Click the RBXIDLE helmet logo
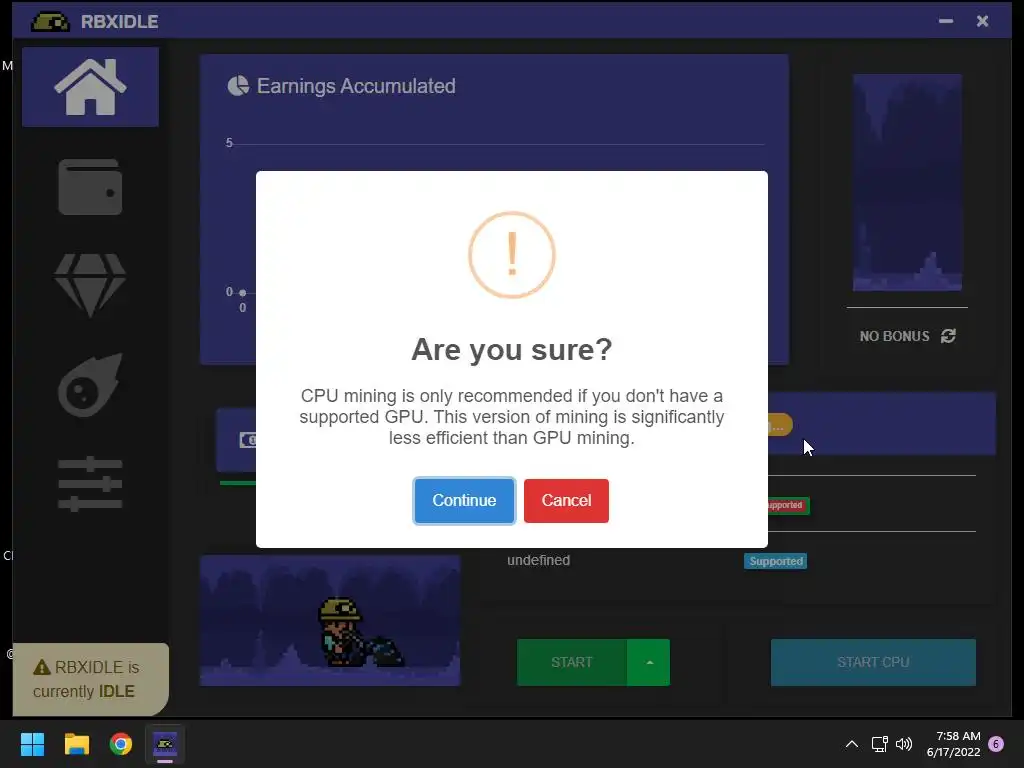This screenshot has height=768, width=1024. 50,22
